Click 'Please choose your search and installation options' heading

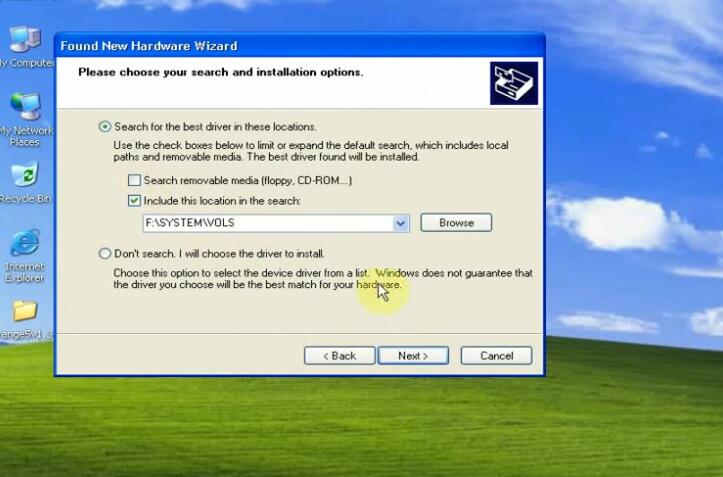tap(220, 72)
